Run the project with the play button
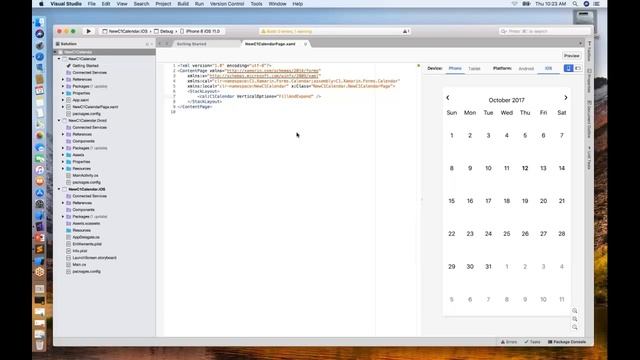 pos(89,31)
